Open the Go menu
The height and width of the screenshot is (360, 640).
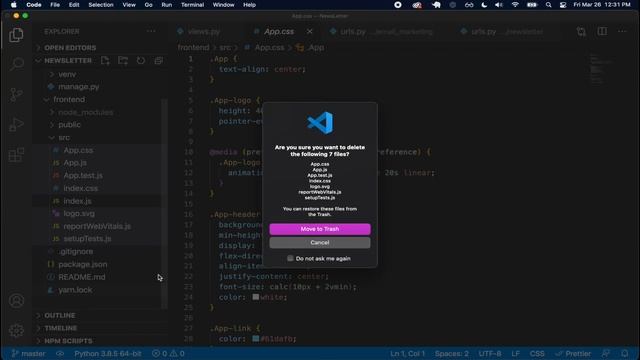pyautogui.click(x=148, y=5)
